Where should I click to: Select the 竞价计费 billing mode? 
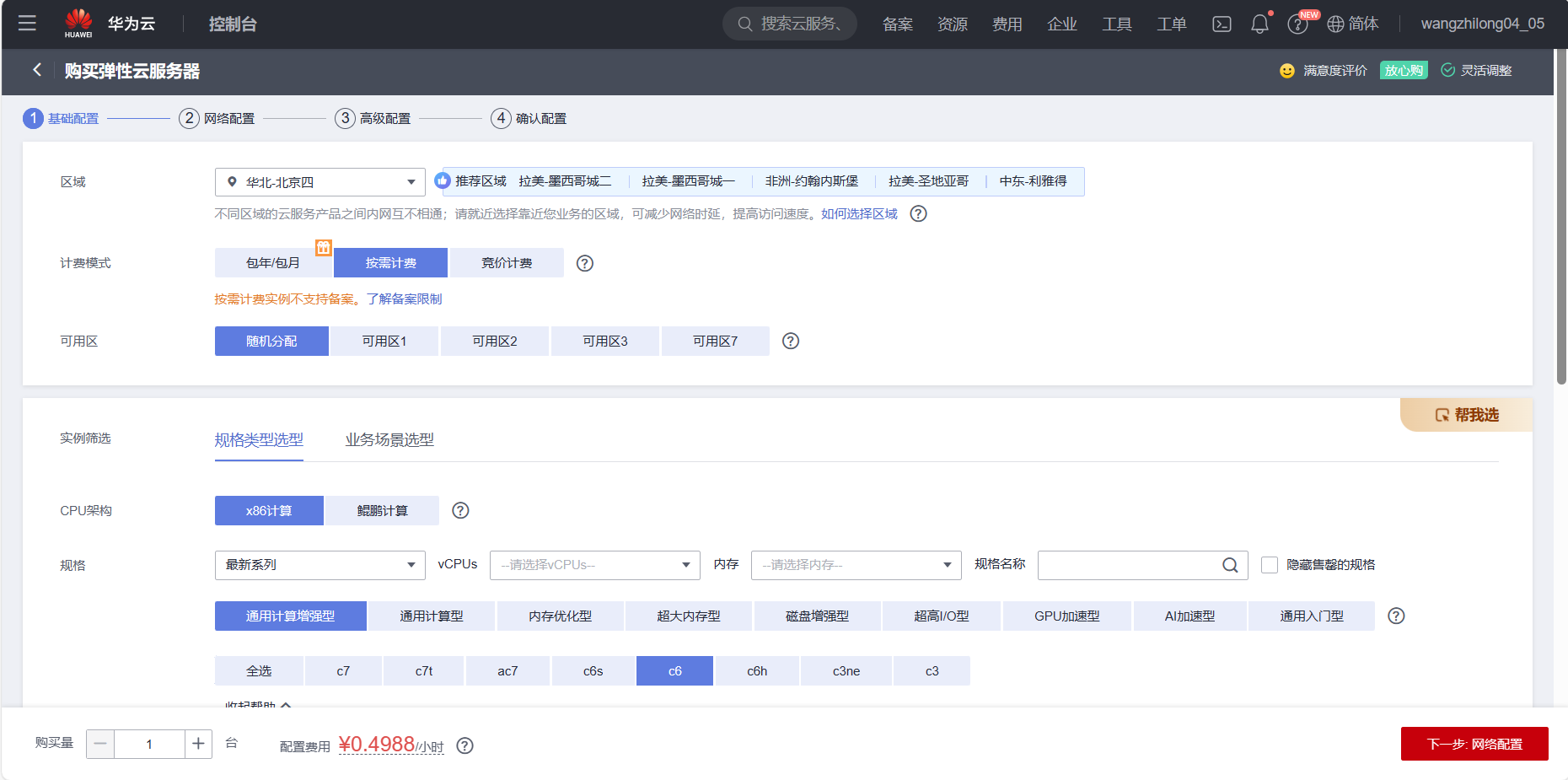(506, 262)
